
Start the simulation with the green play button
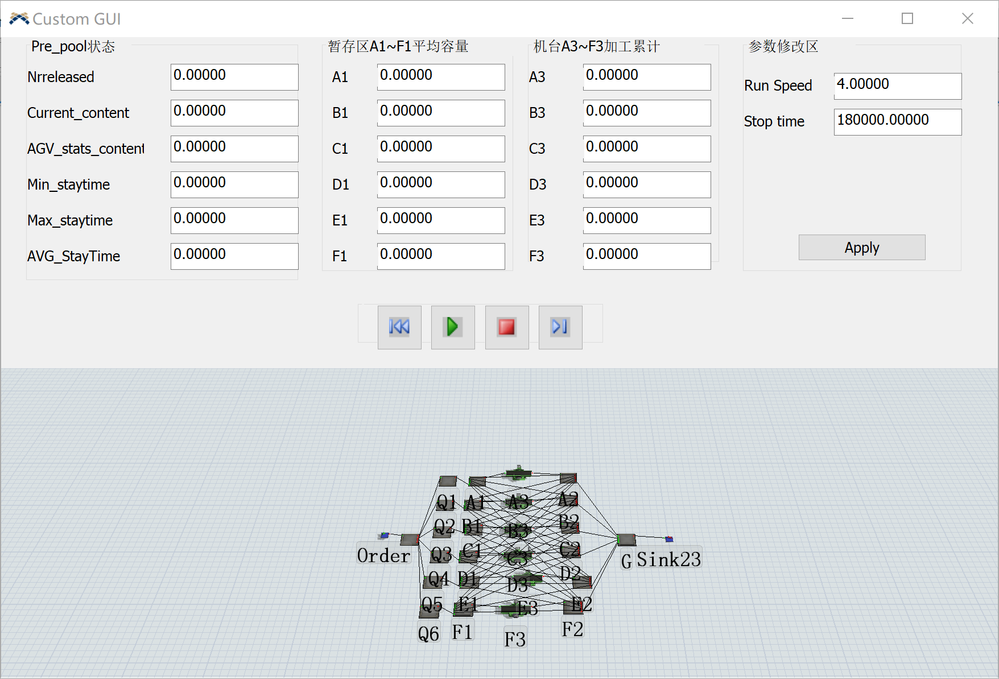point(453,327)
